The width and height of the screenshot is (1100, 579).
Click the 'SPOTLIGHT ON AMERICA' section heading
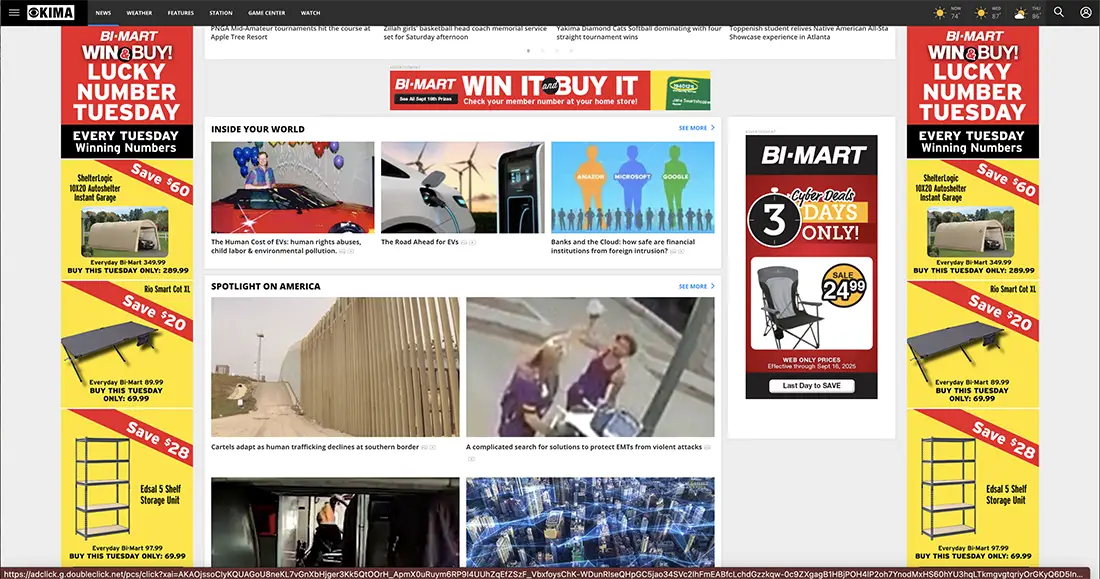266,286
